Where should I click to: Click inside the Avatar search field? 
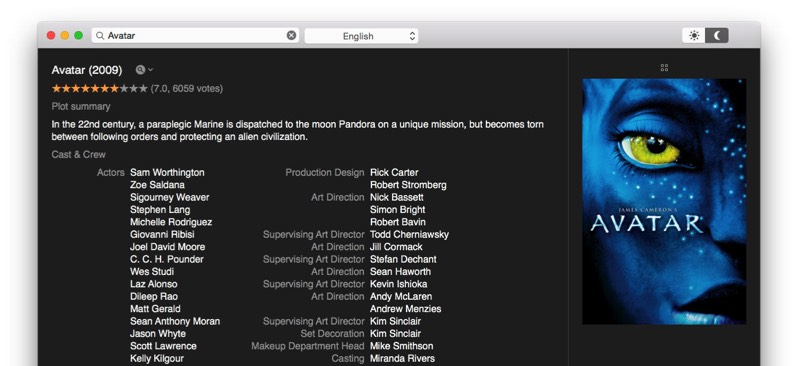196,35
